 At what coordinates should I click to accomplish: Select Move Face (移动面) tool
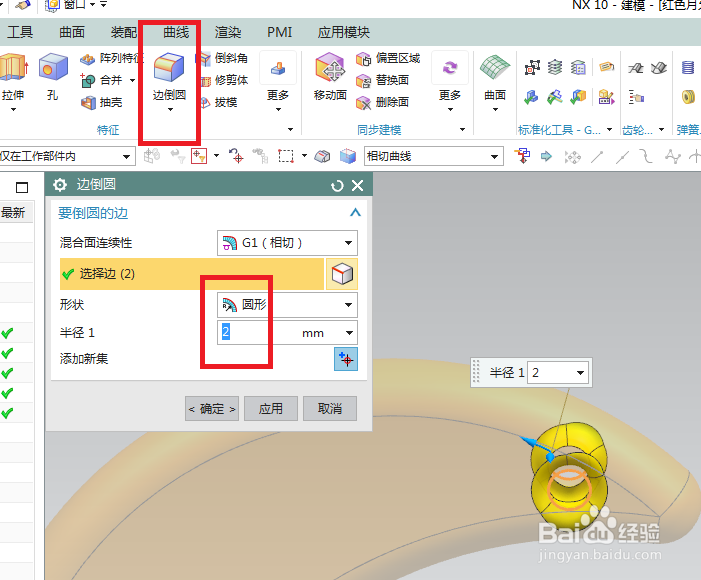coord(330,76)
